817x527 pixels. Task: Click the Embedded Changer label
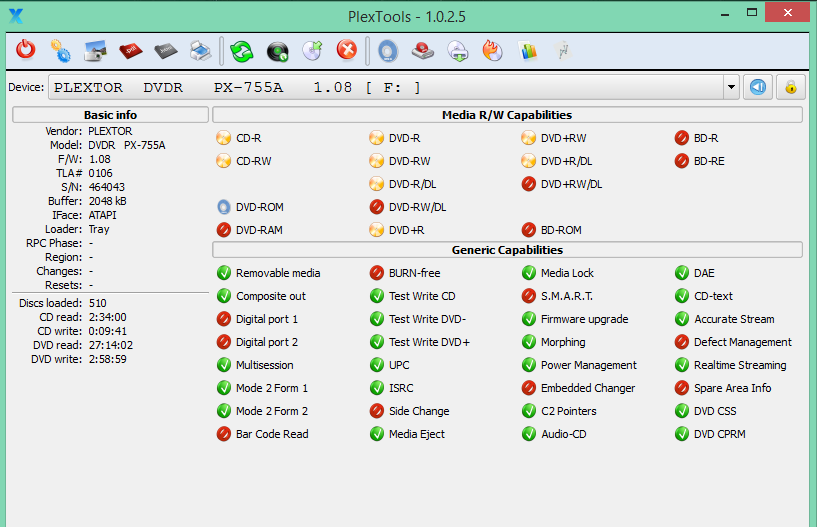pos(588,388)
